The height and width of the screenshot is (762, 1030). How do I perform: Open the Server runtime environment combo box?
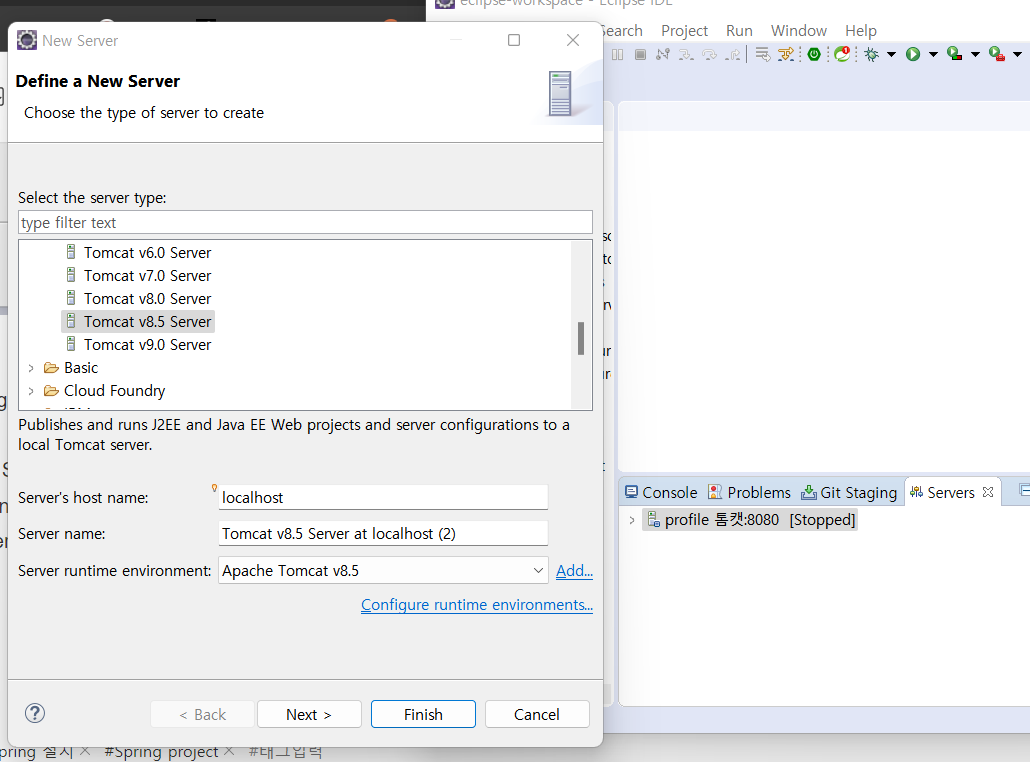point(383,570)
